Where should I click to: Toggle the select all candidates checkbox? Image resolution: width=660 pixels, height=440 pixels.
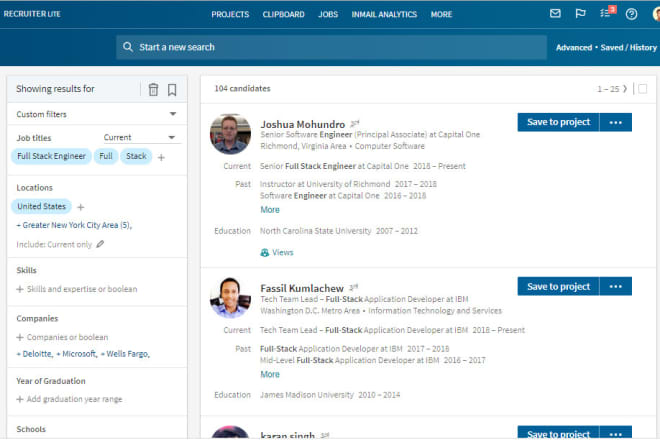click(642, 88)
